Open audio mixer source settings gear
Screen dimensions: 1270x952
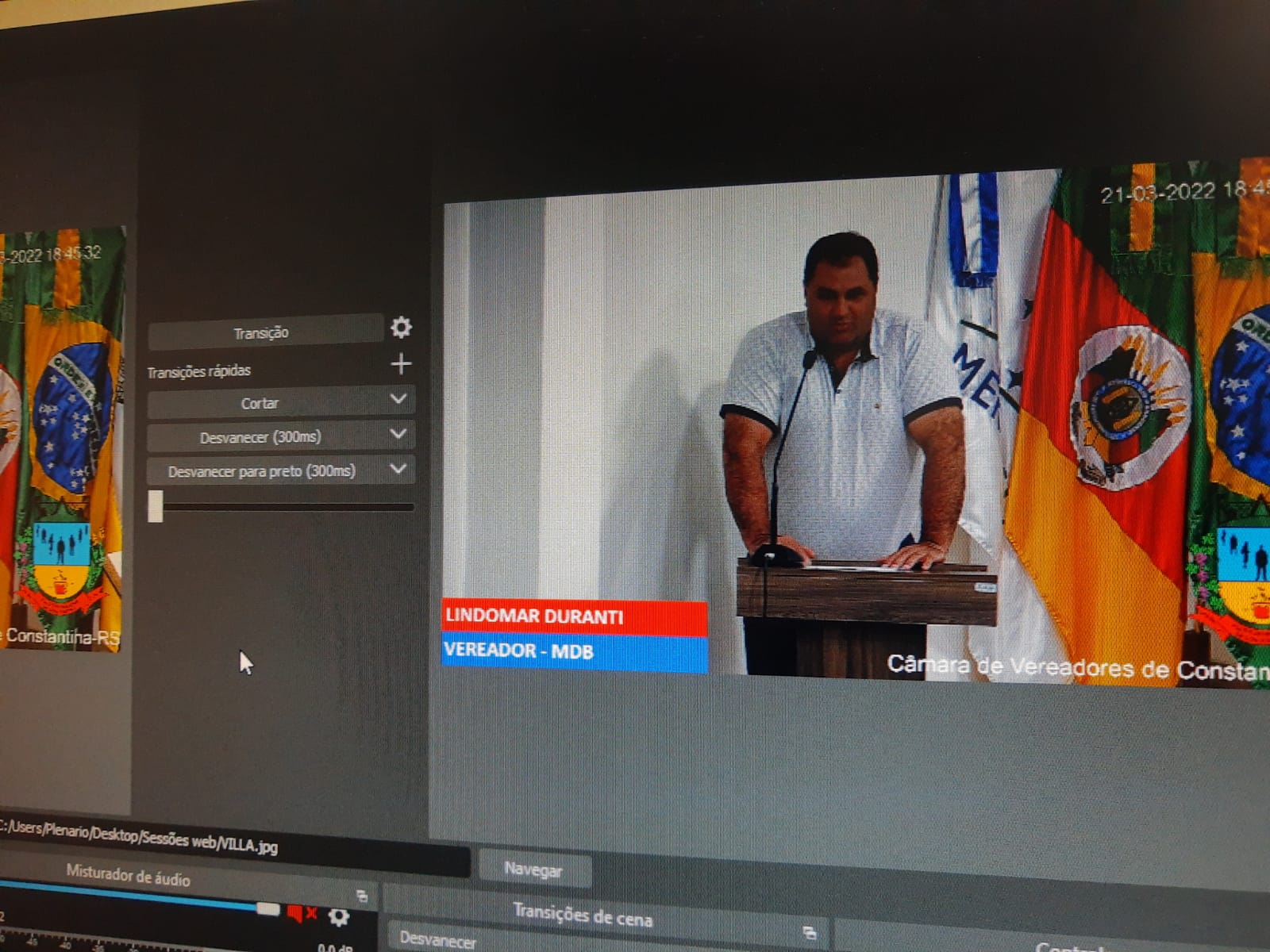coord(339,917)
